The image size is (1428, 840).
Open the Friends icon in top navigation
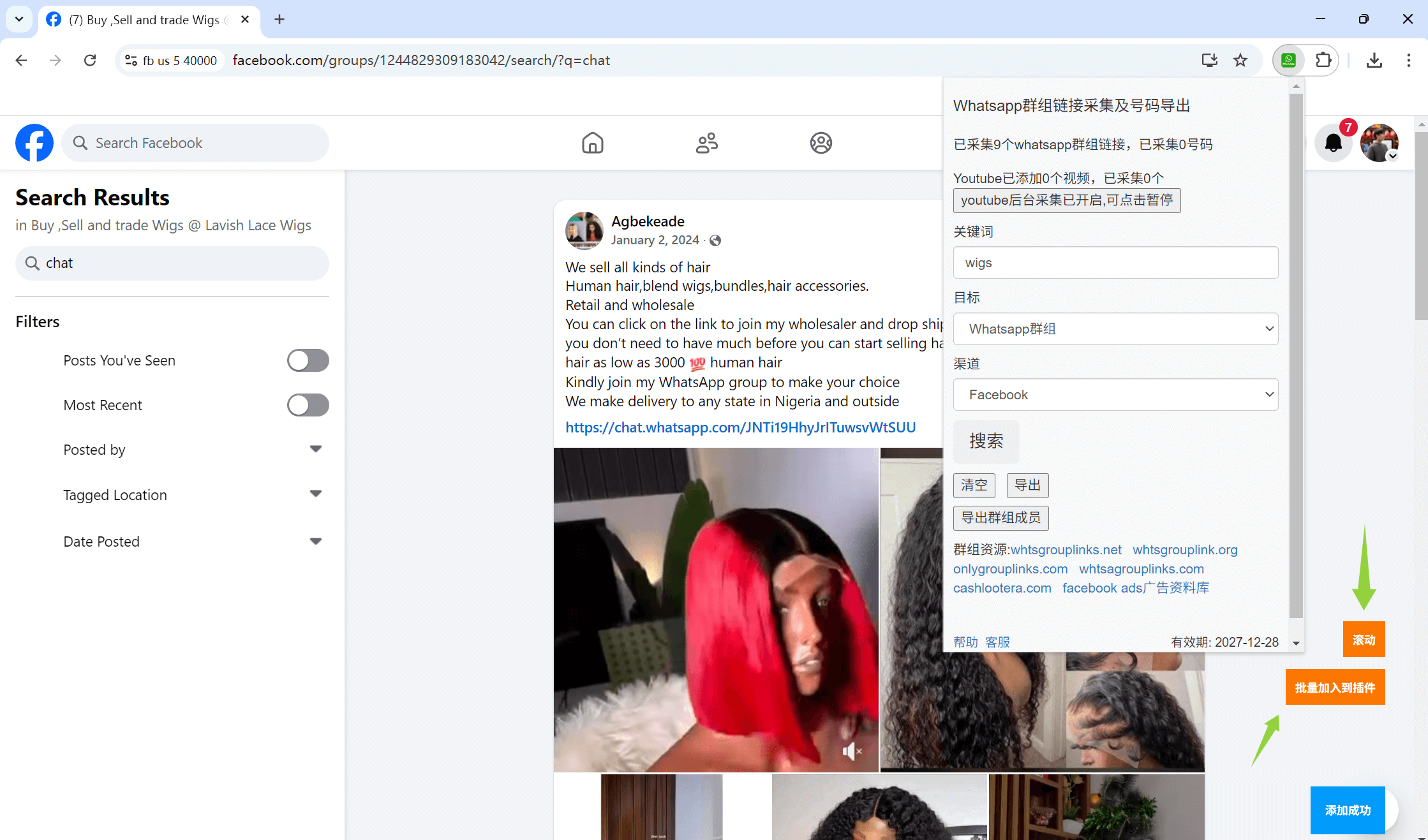pyautogui.click(x=706, y=143)
